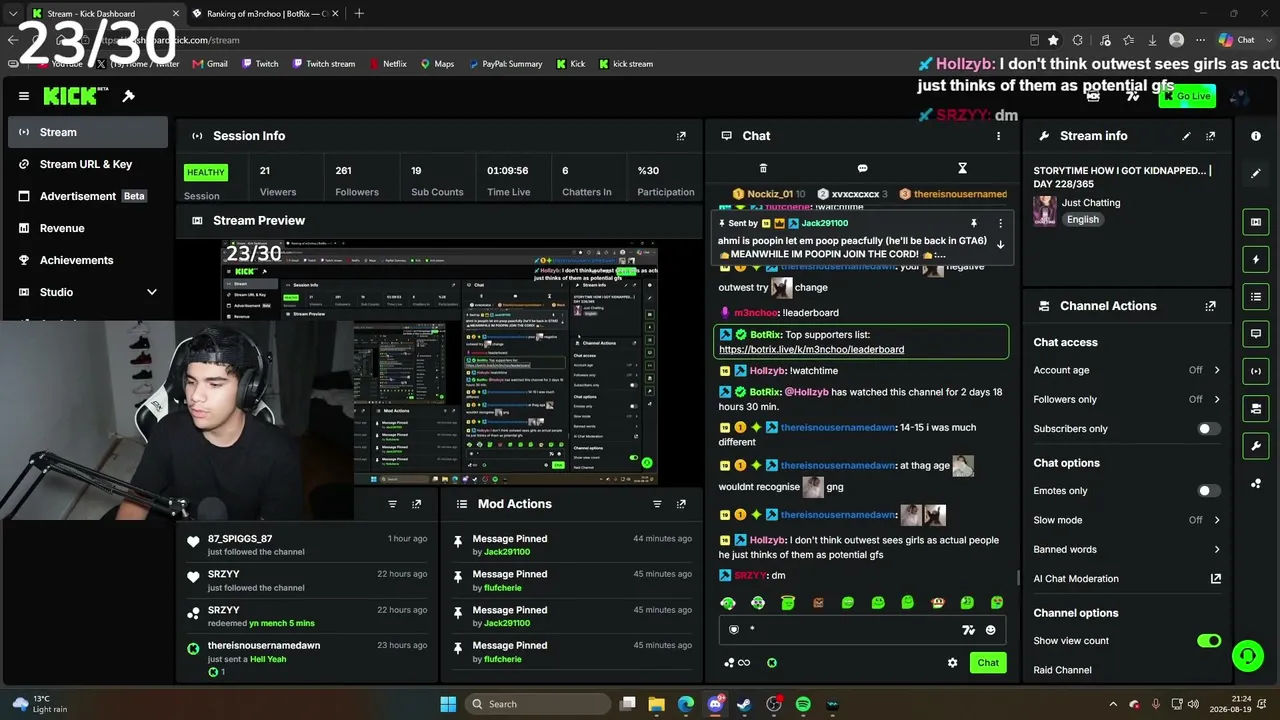The image size is (1280, 720).
Task: Edit Stream info with the pencil icon
Action: [x=1186, y=136]
